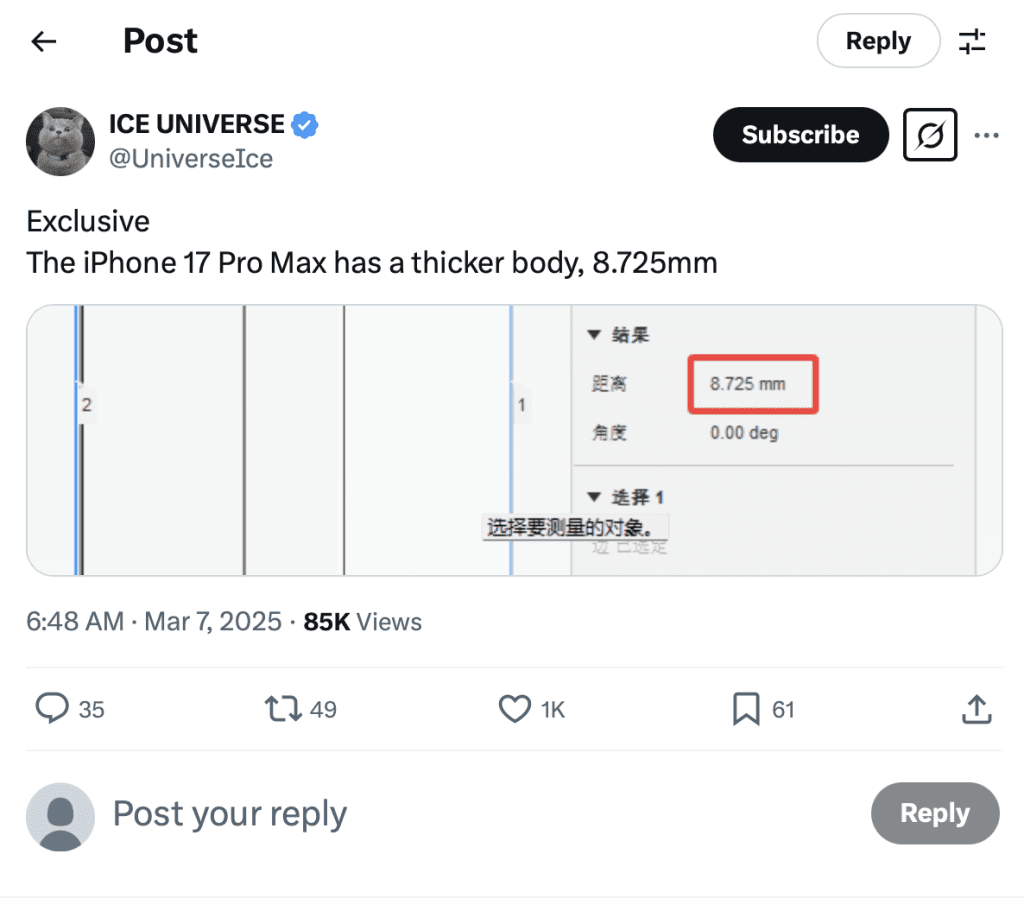This screenshot has width=1024, height=898.
Task: Open the post filter settings icon
Action: pos(972,41)
